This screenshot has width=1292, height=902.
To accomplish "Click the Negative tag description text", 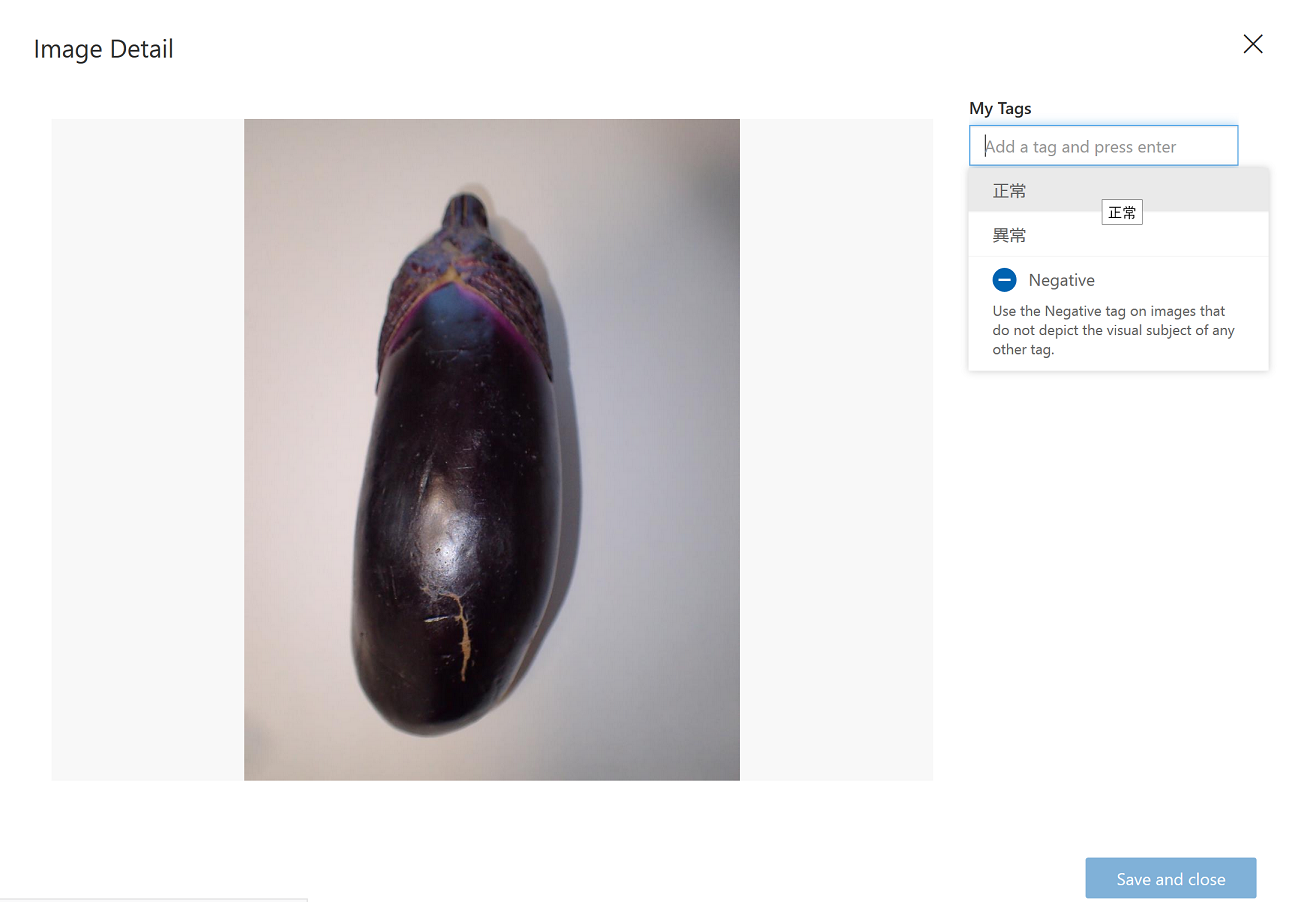I will pos(1113,330).
